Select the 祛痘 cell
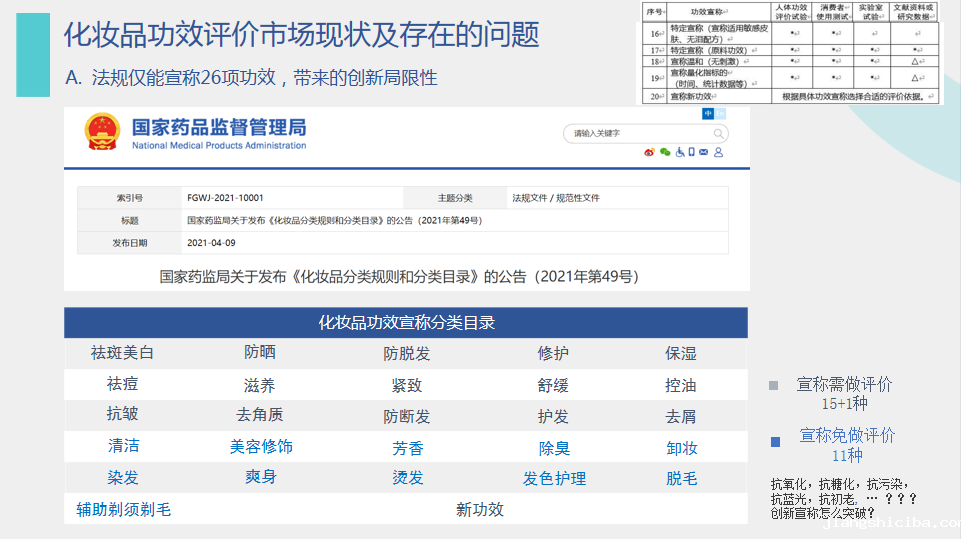 [x=122, y=384]
